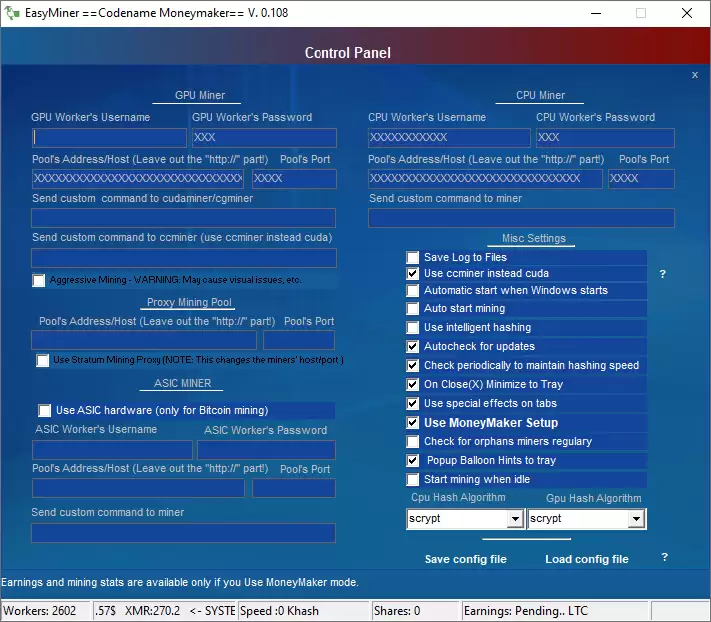Click the Proxy Mining Pool port field
711x622 pixels.
coord(298,341)
